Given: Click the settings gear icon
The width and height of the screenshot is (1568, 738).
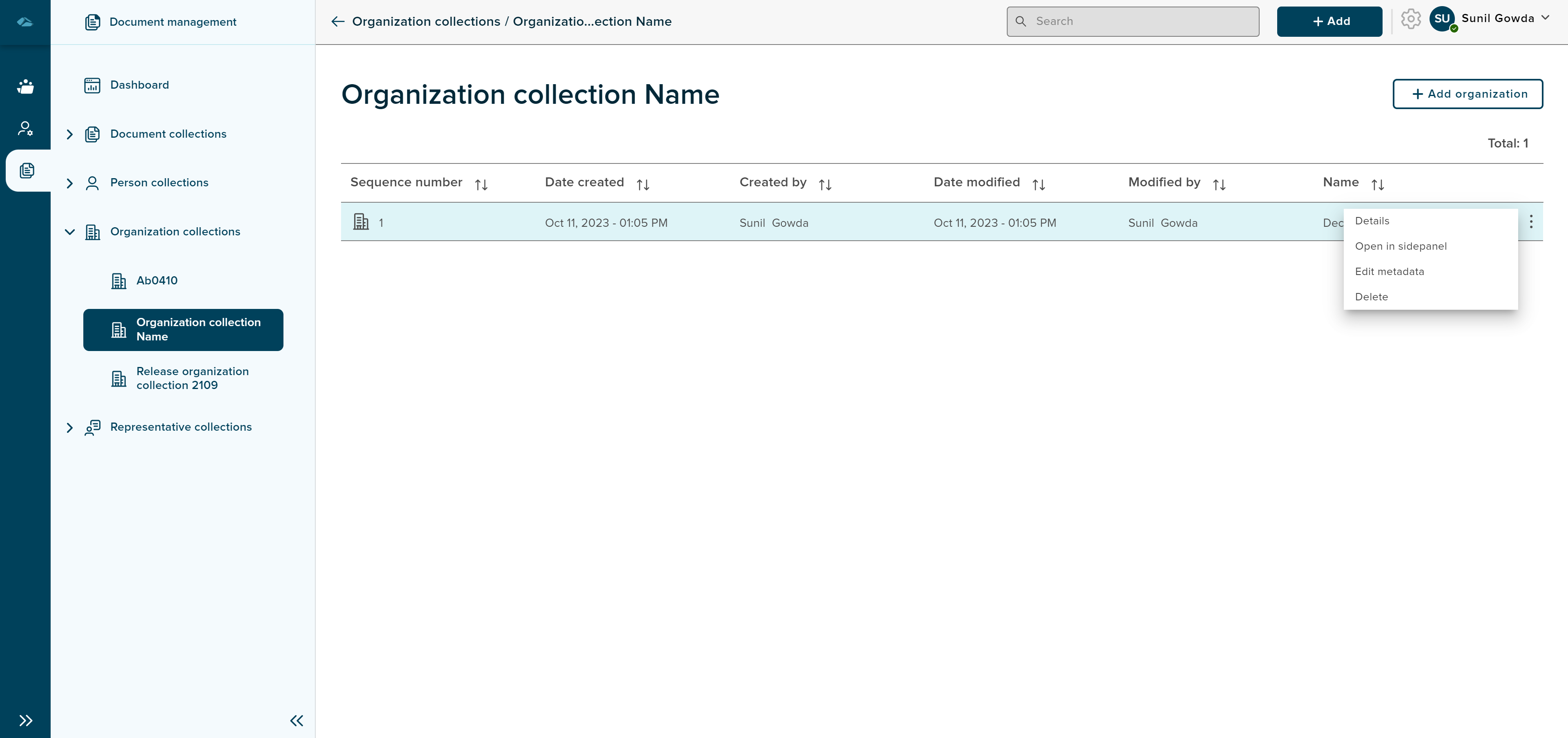Looking at the screenshot, I should tap(1410, 20).
